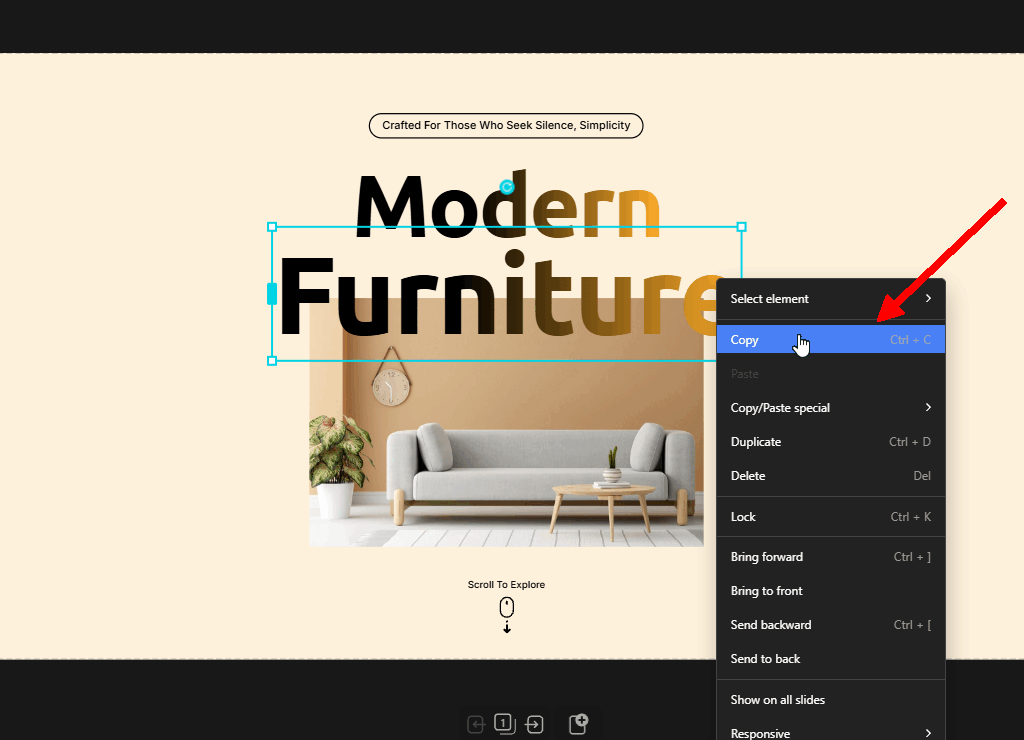Click the top-right selection resize handle
Viewport: 1024px width, 740px height.
point(741,227)
